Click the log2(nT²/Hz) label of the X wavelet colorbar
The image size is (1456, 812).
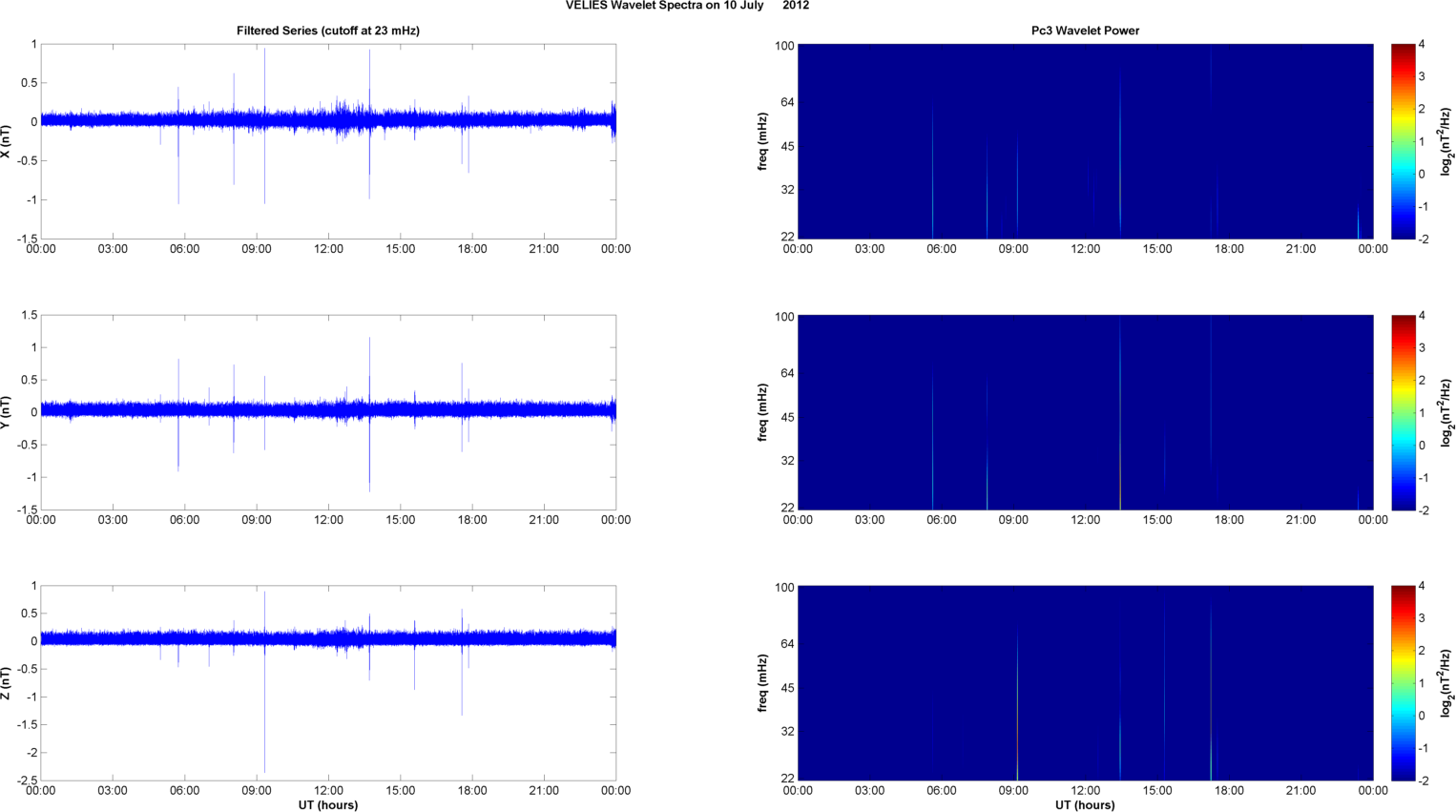pos(1446,141)
